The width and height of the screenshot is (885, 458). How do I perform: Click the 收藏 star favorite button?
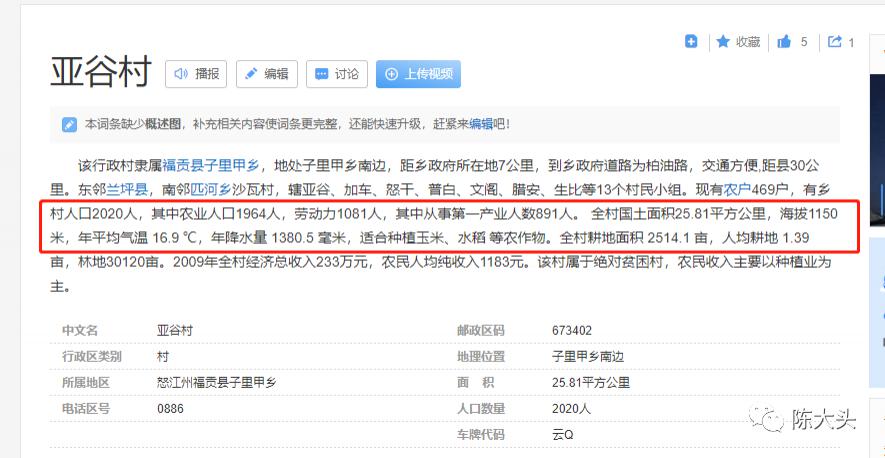coord(738,42)
